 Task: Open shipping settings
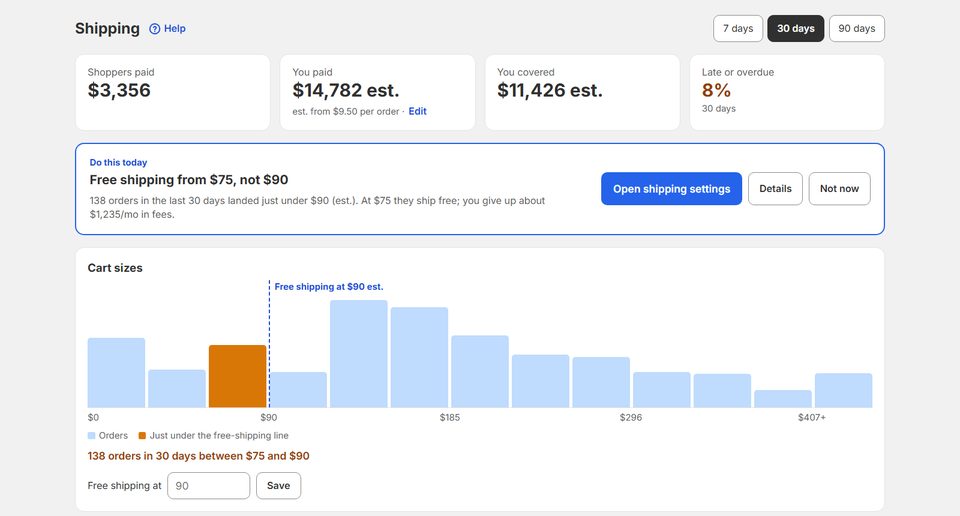671,189
